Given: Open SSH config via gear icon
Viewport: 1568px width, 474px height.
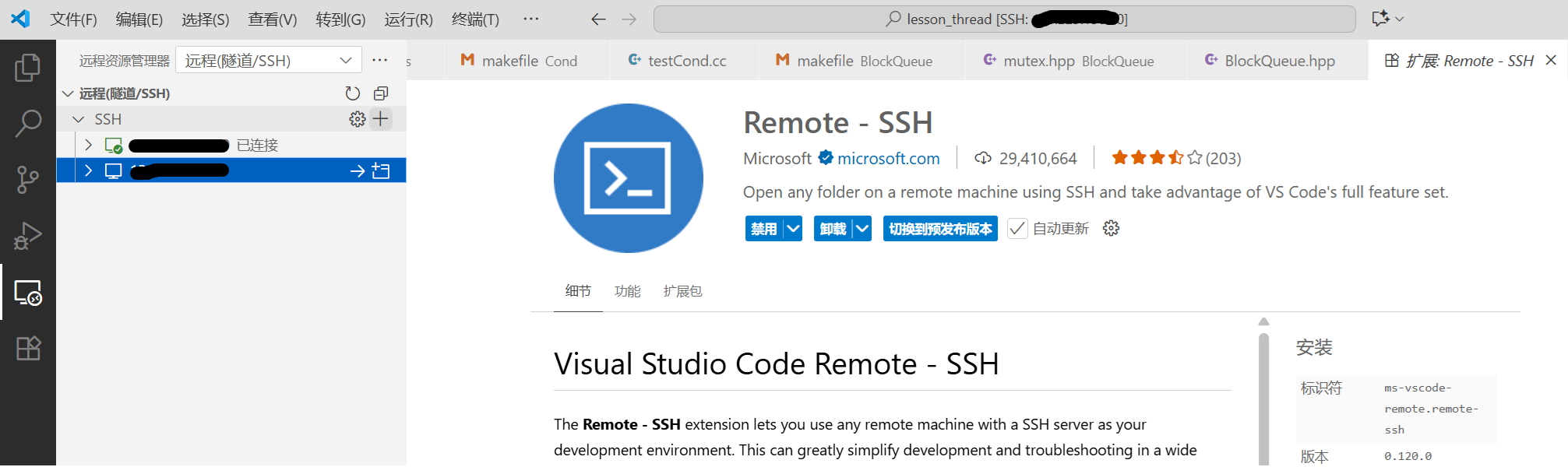Looking at the screenshot, I should click(358, 119).
